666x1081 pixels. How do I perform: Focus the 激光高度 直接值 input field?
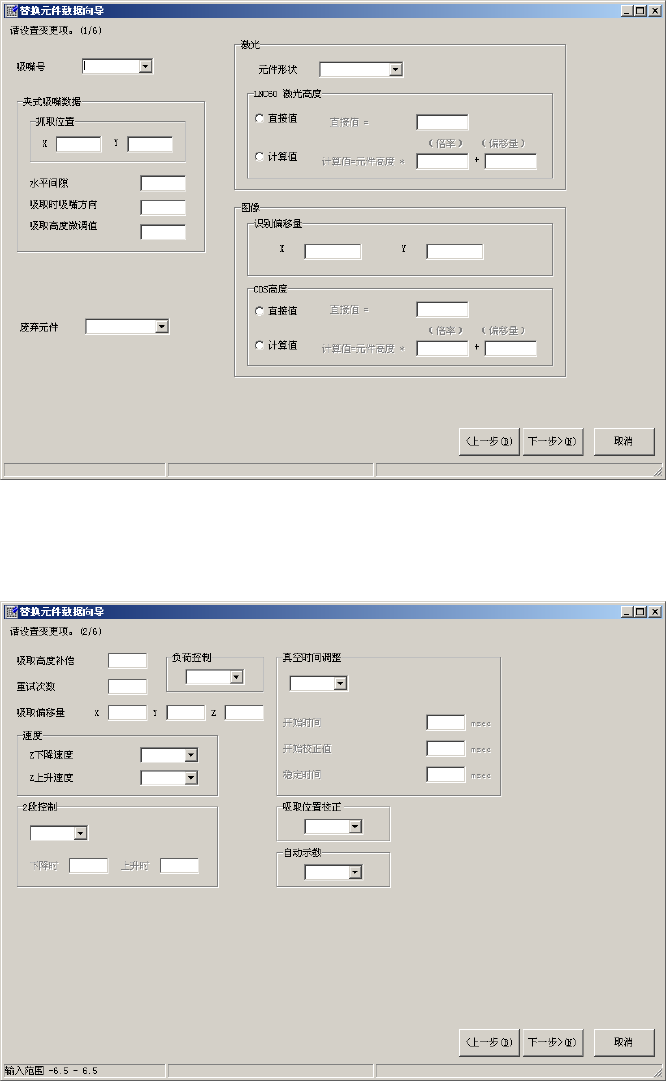pos(443,123)
